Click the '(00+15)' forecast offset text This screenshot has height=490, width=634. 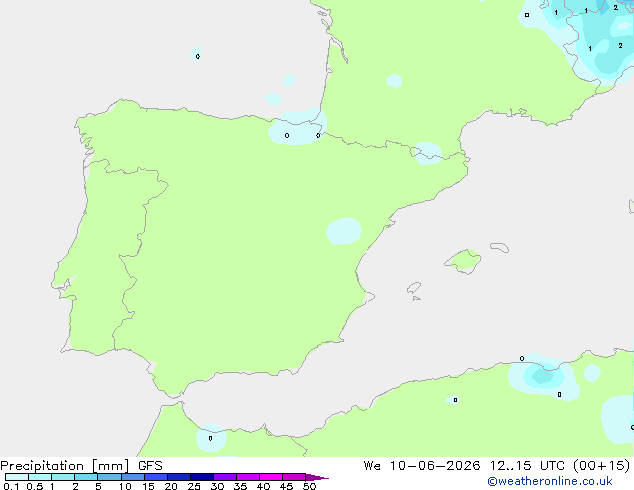(x=602, y=466)
